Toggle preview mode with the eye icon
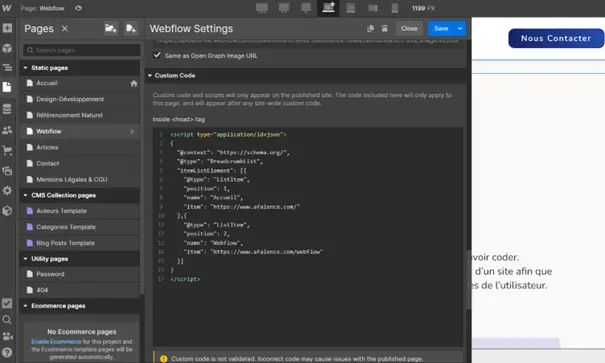 click(78, 8)
